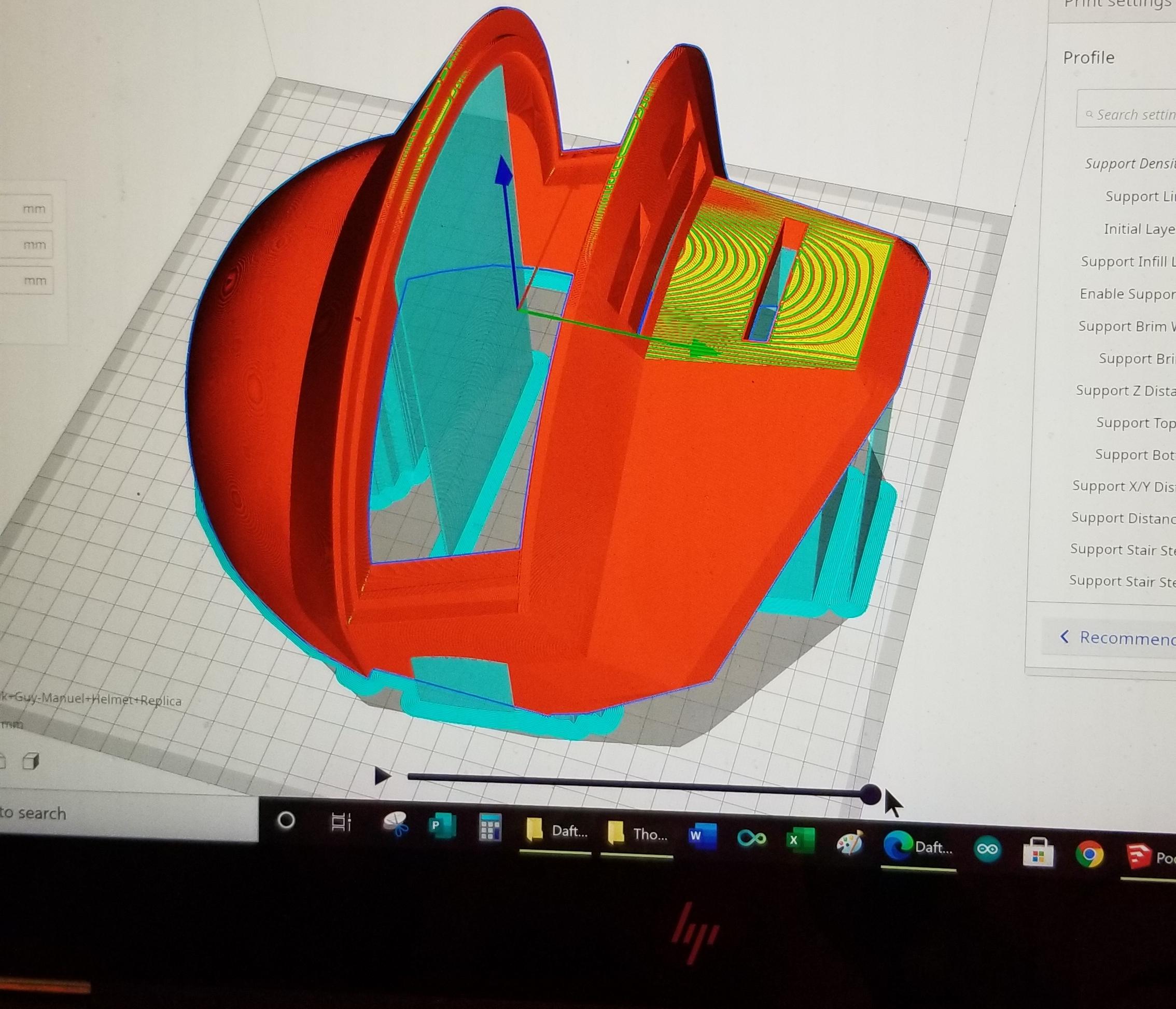Open Calculator from the taskbar
This screenshot has width=1176, height=1009.
click(x=490, y=828)
